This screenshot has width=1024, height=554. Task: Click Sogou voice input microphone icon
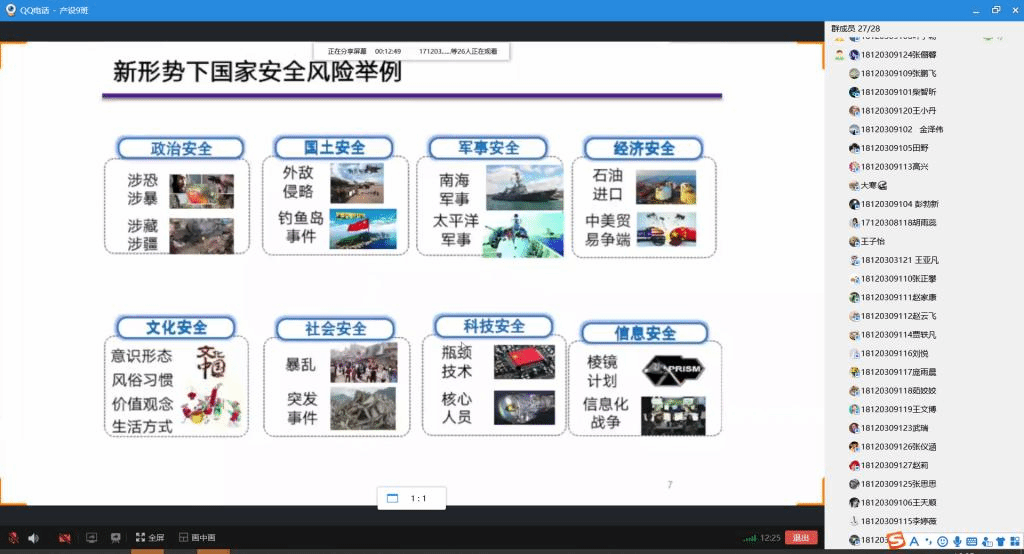(957, 541)
